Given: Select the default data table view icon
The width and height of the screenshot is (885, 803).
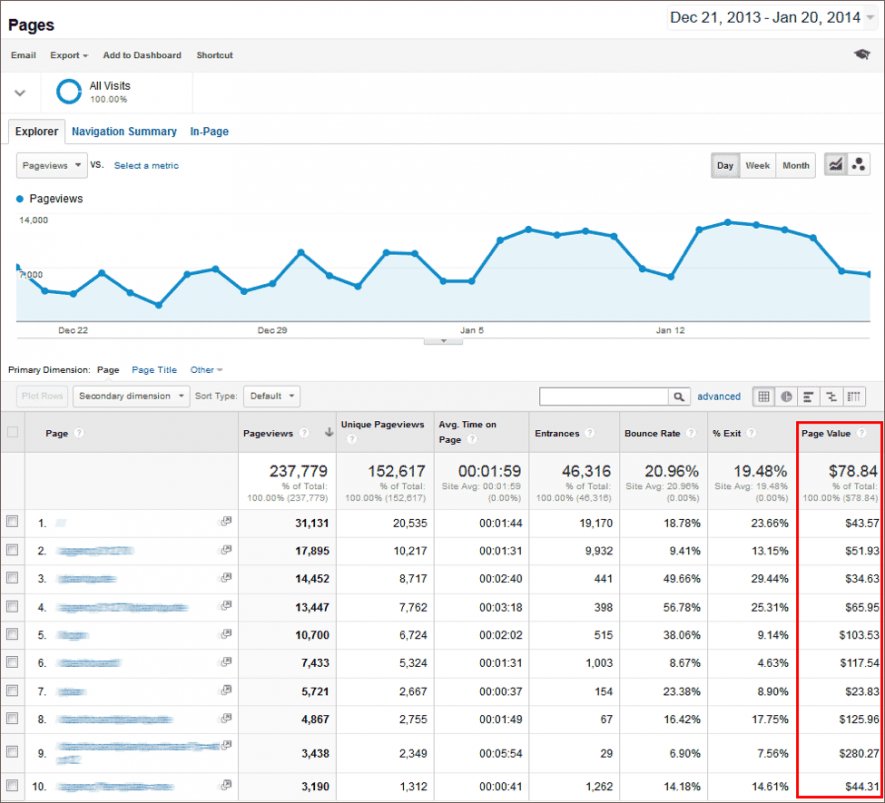Looking at the screenshot, I should 763,396.
